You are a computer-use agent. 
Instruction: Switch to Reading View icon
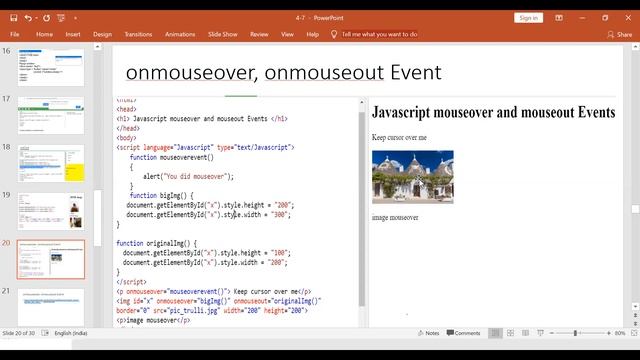point(525,333)
